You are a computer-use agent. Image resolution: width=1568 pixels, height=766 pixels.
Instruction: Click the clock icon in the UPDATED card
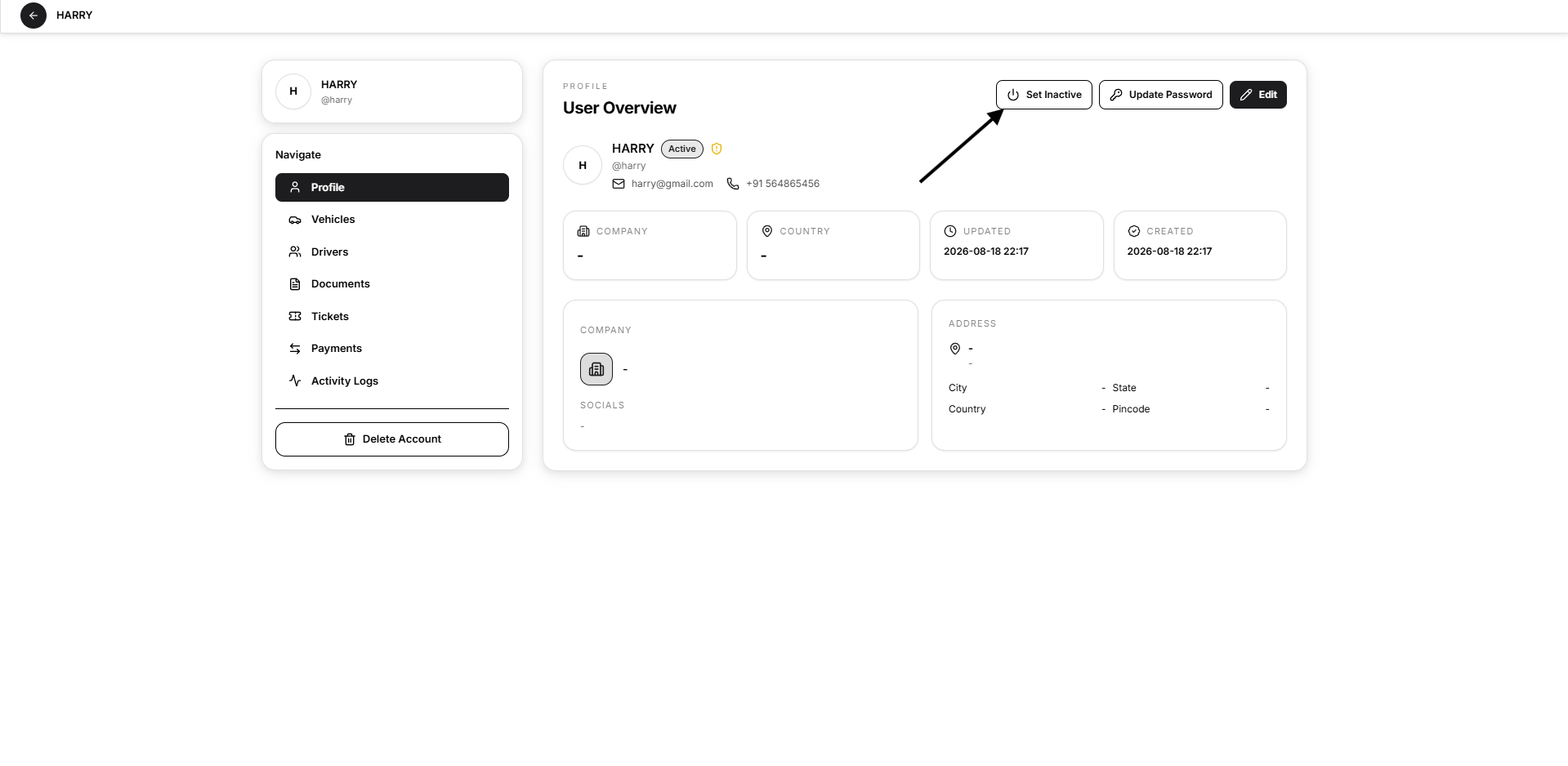[x=950, y=231]
